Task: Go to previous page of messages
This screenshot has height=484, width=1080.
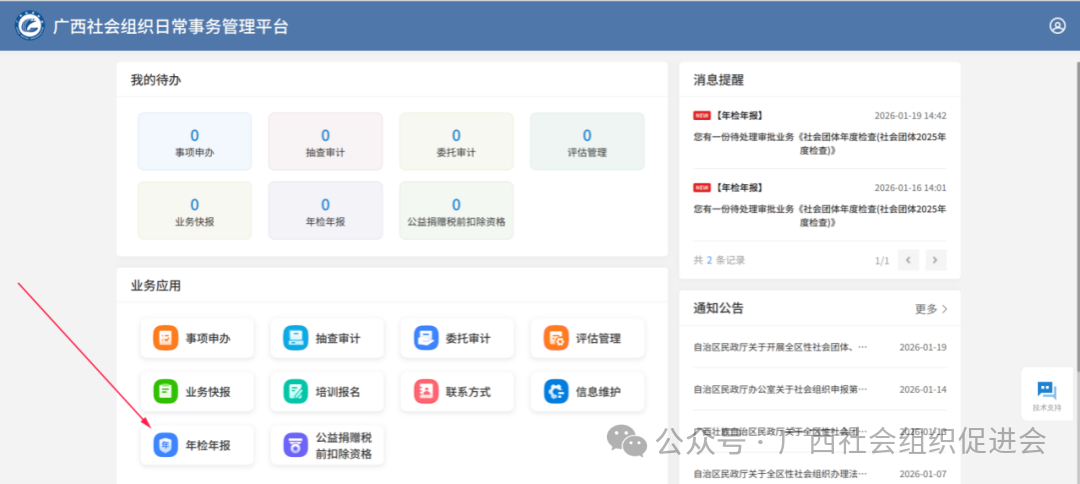Action: pyautogui.click(x=908, y=260)
